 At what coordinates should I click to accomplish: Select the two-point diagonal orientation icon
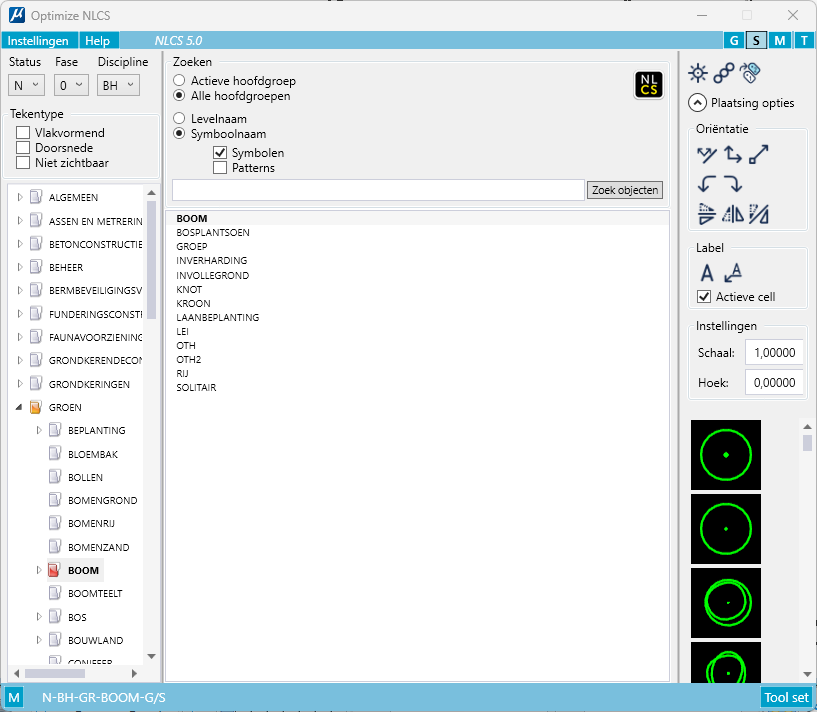(759, 155)
